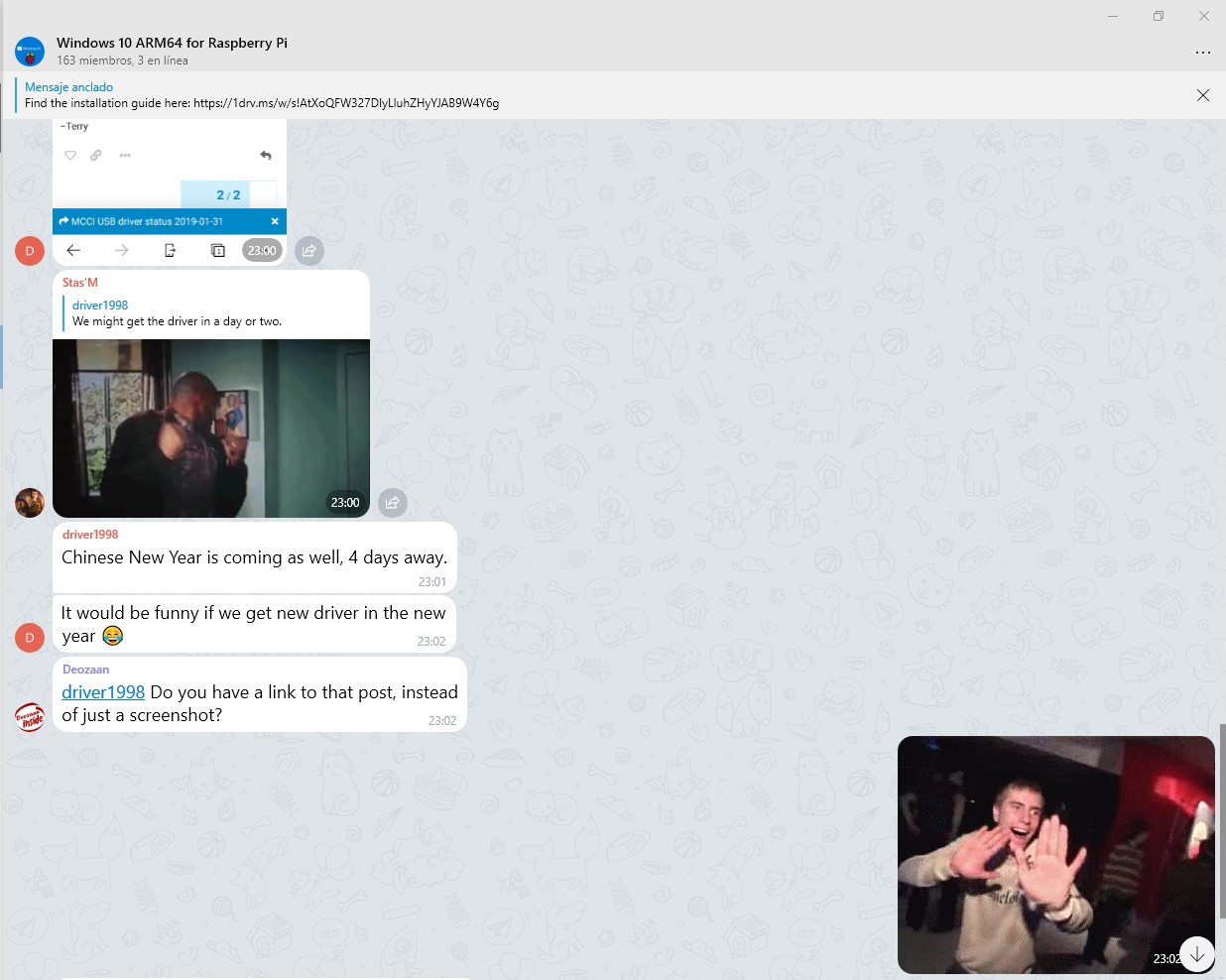
Task: Click the driver1998 mention in Deozaan's message
Action: click(103, 692)
